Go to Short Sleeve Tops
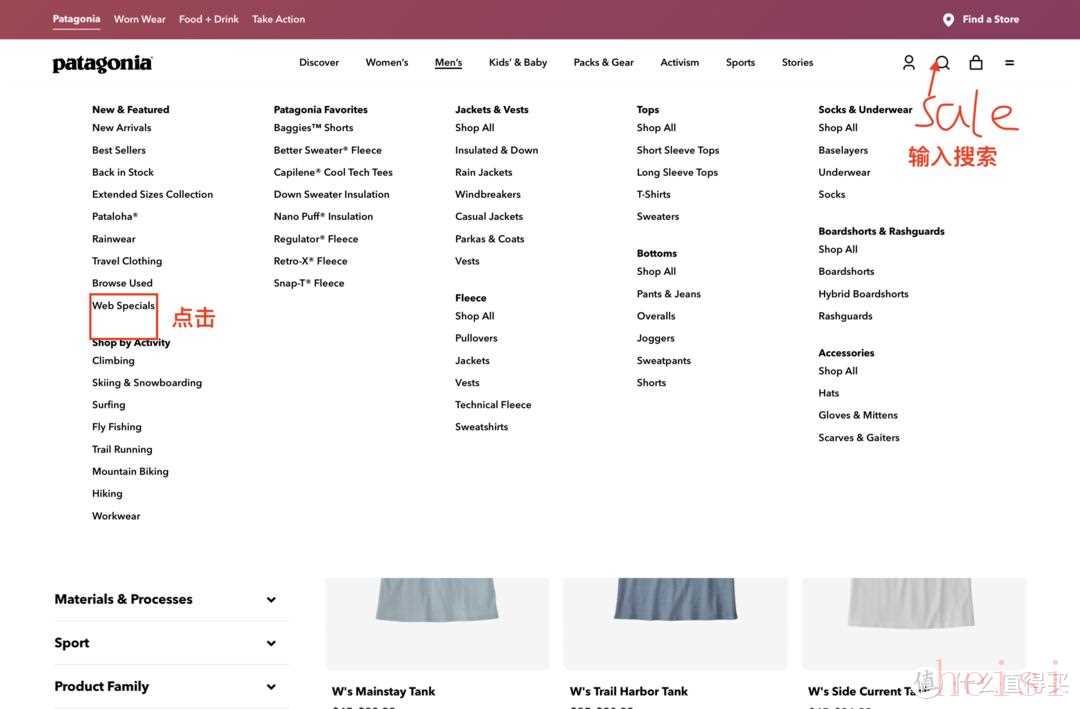The height and width of the screenshot is (709, 1080). pyautogui.click(x=678, y=150)
